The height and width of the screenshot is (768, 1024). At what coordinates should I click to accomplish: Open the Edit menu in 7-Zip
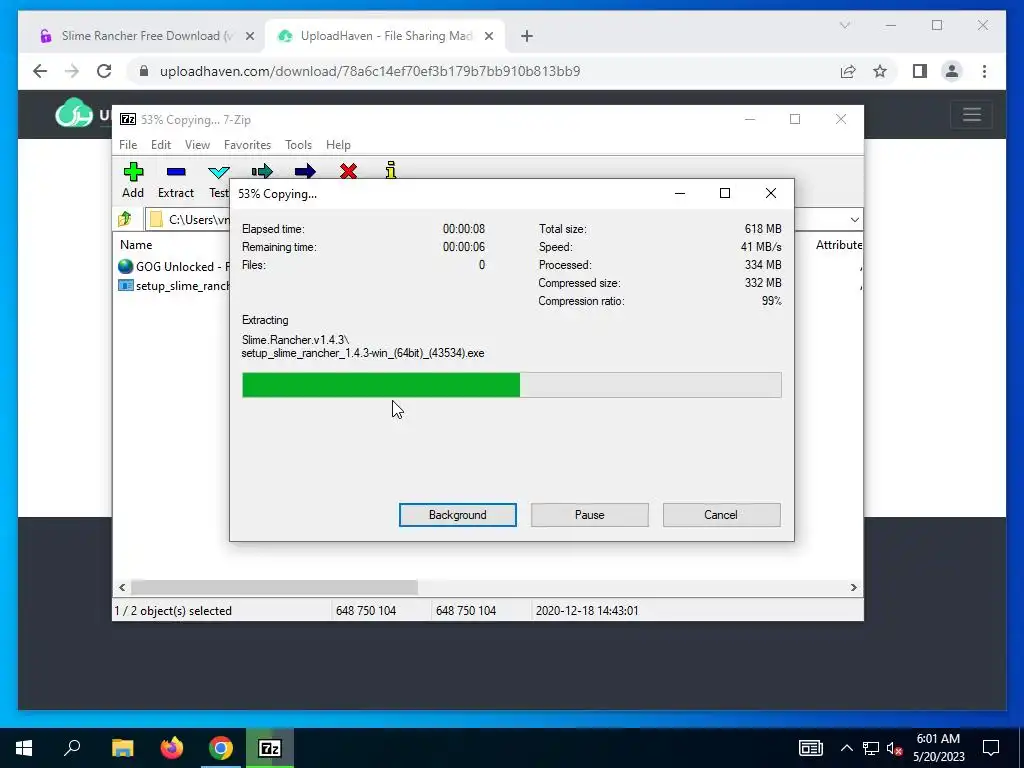161,145
